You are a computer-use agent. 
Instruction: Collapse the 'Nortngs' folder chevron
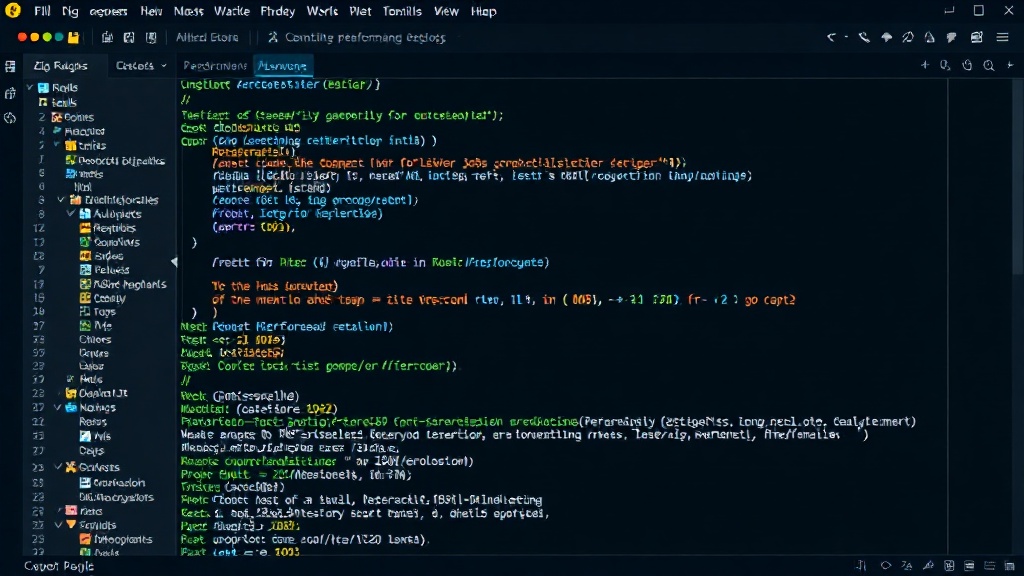[57, 408]
